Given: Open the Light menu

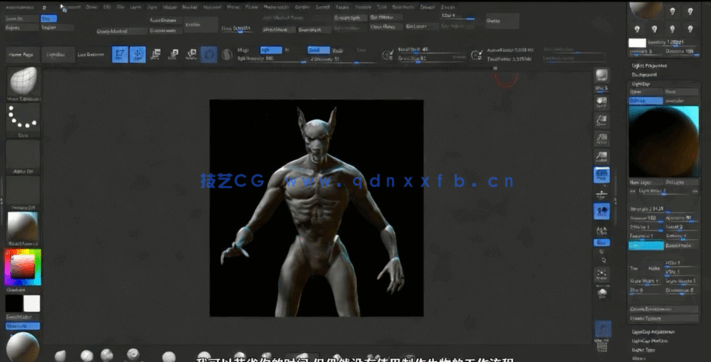Looking at the screenshot, I should 152,7.
